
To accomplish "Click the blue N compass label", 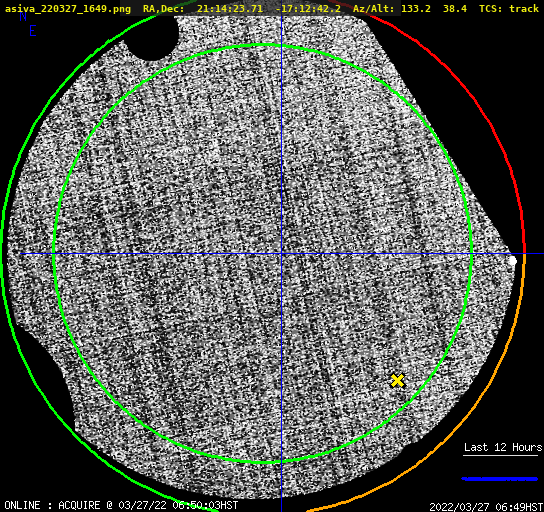I will tap(23, 16).
